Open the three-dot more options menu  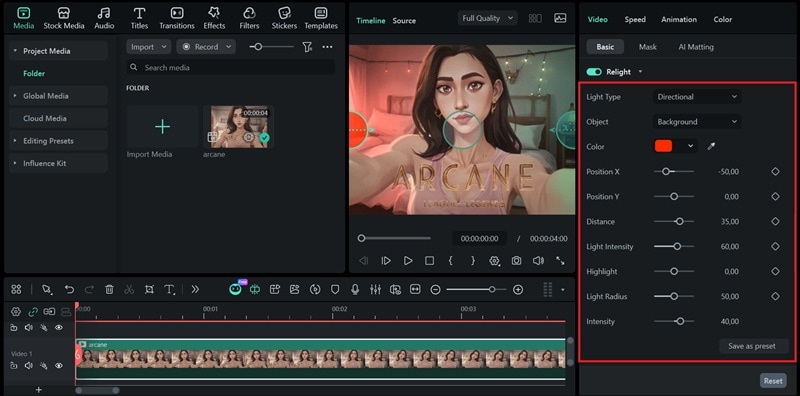coord(327,47)
